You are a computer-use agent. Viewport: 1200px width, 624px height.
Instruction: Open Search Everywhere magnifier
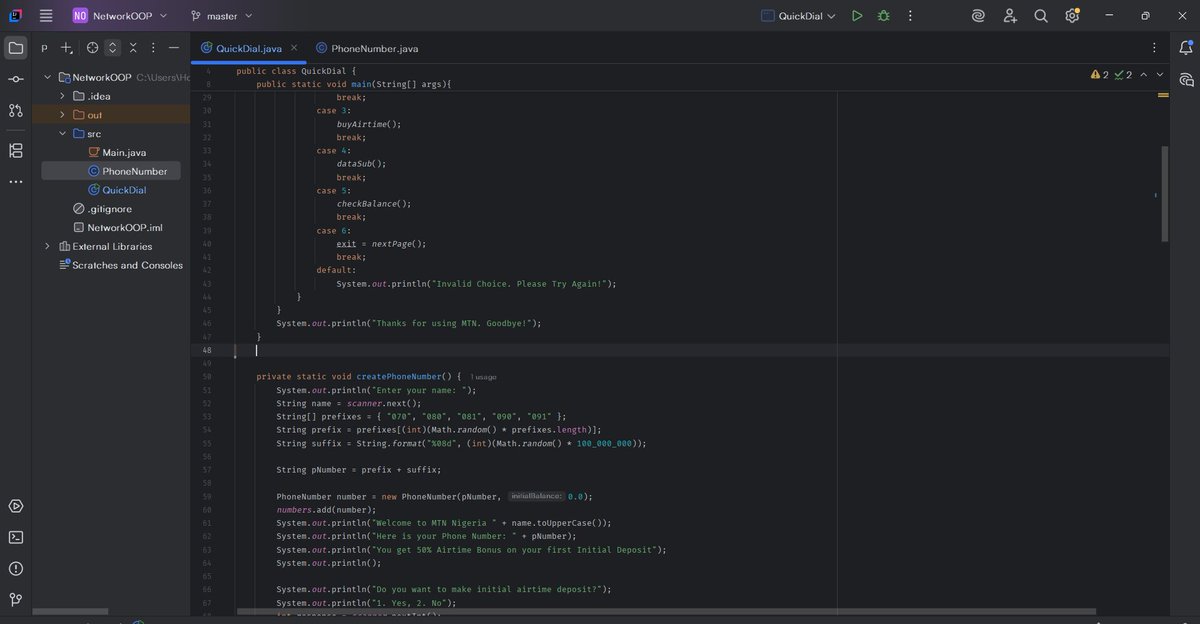[1041, 16]
